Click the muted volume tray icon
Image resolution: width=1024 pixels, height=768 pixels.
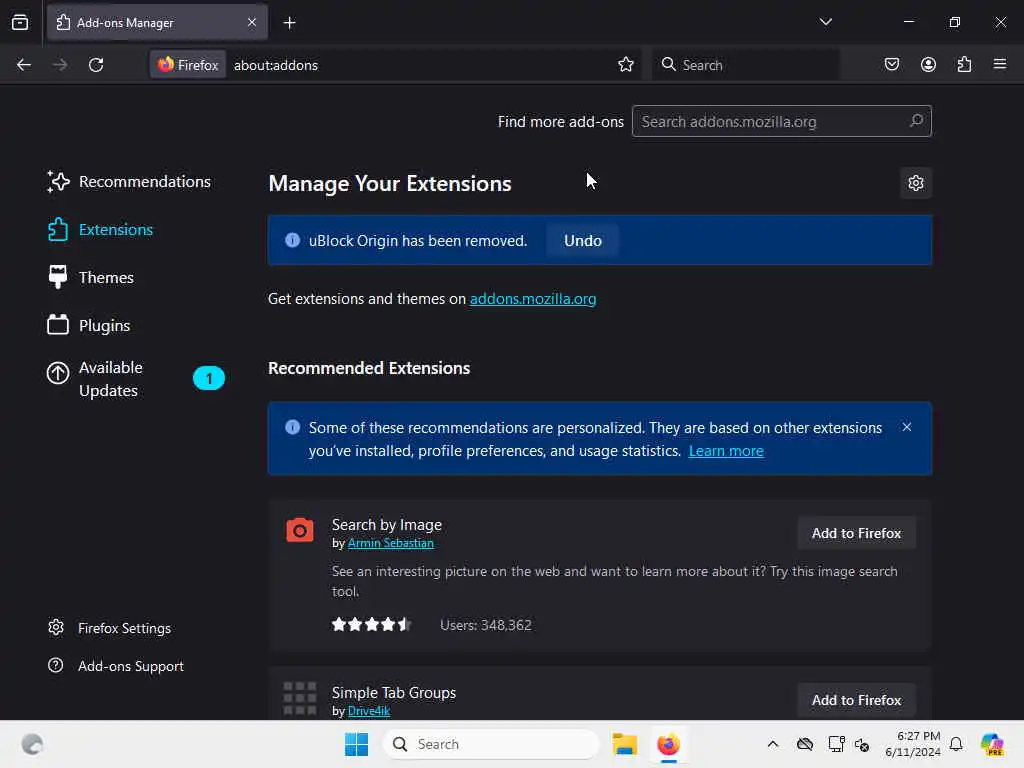tap(862, 744)
